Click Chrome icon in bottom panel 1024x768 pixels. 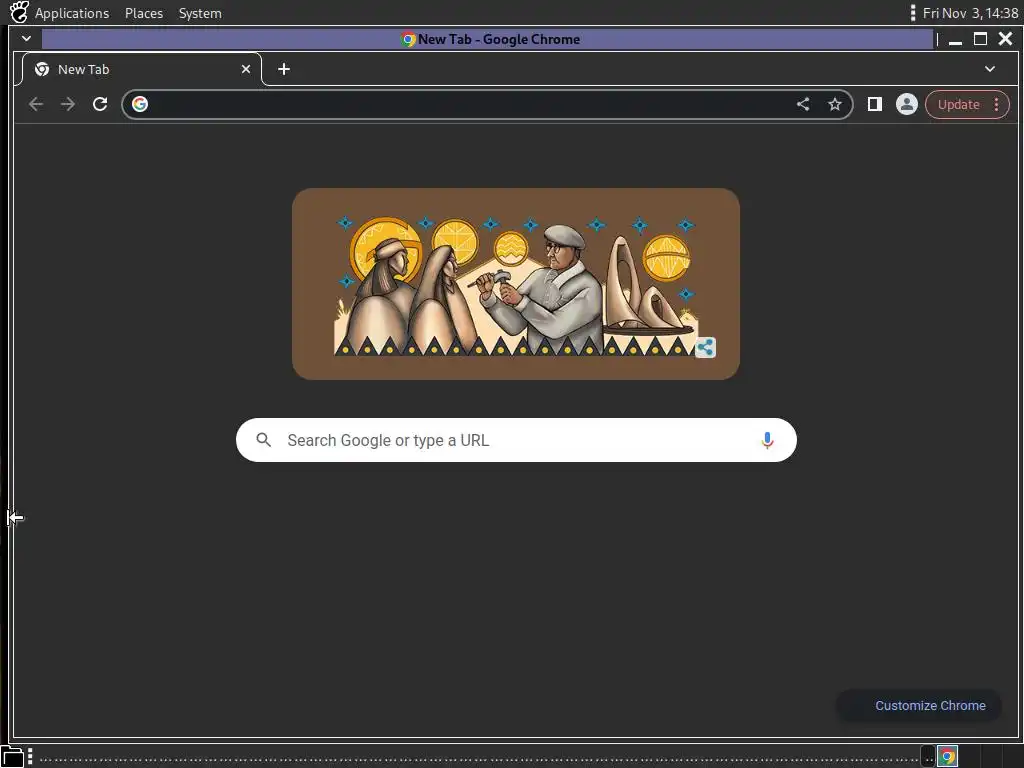coord(948,756)
